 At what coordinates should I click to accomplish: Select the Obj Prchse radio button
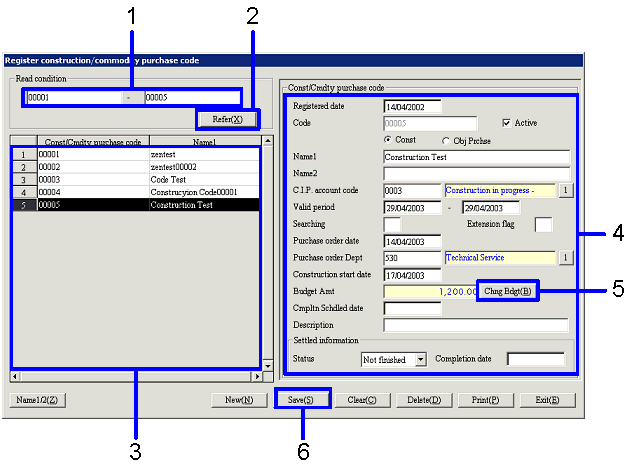445,140
